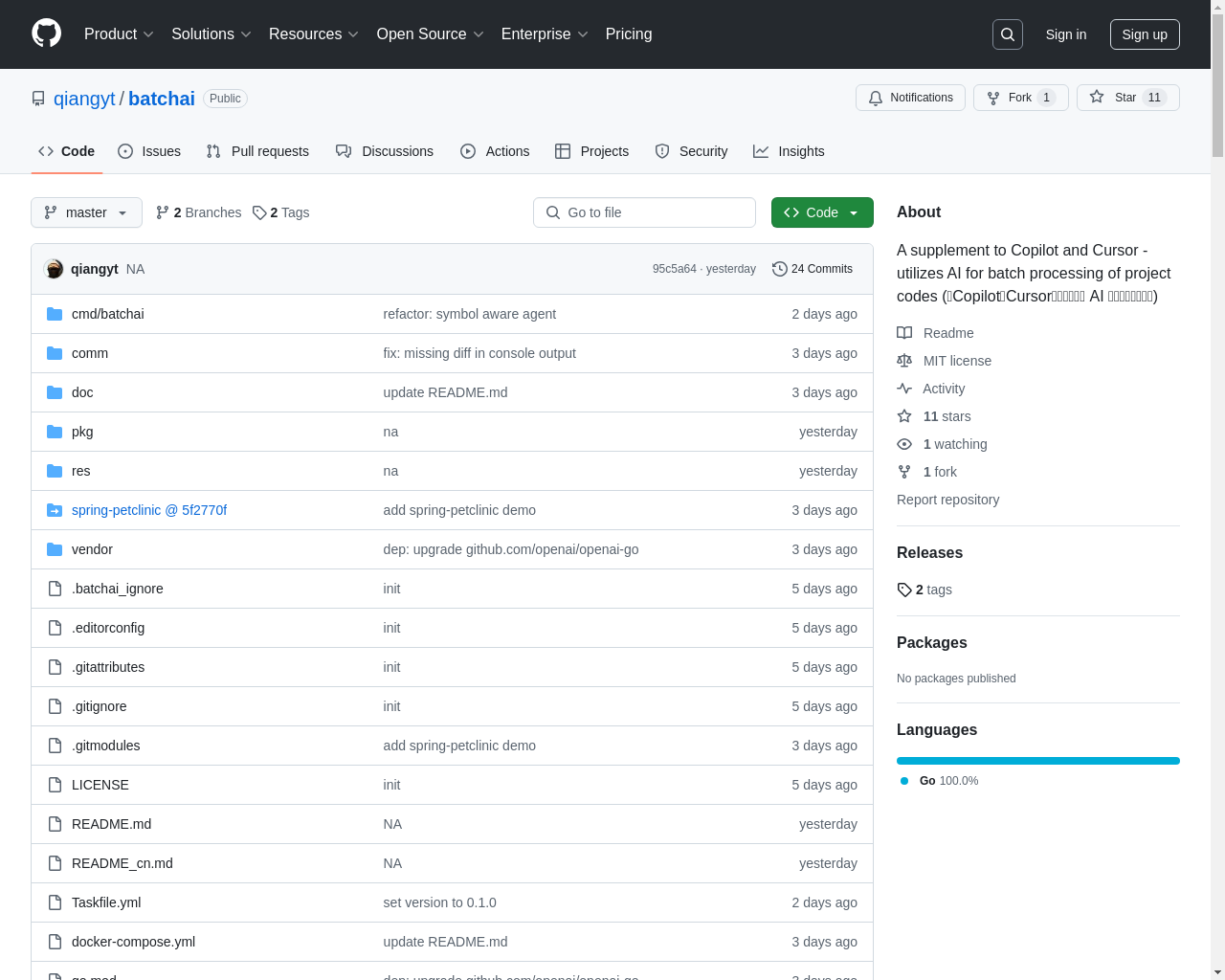Screen dimensions: 1225x980
Task: Open the cmd/batchai folder icon
Action: [55, 314]
